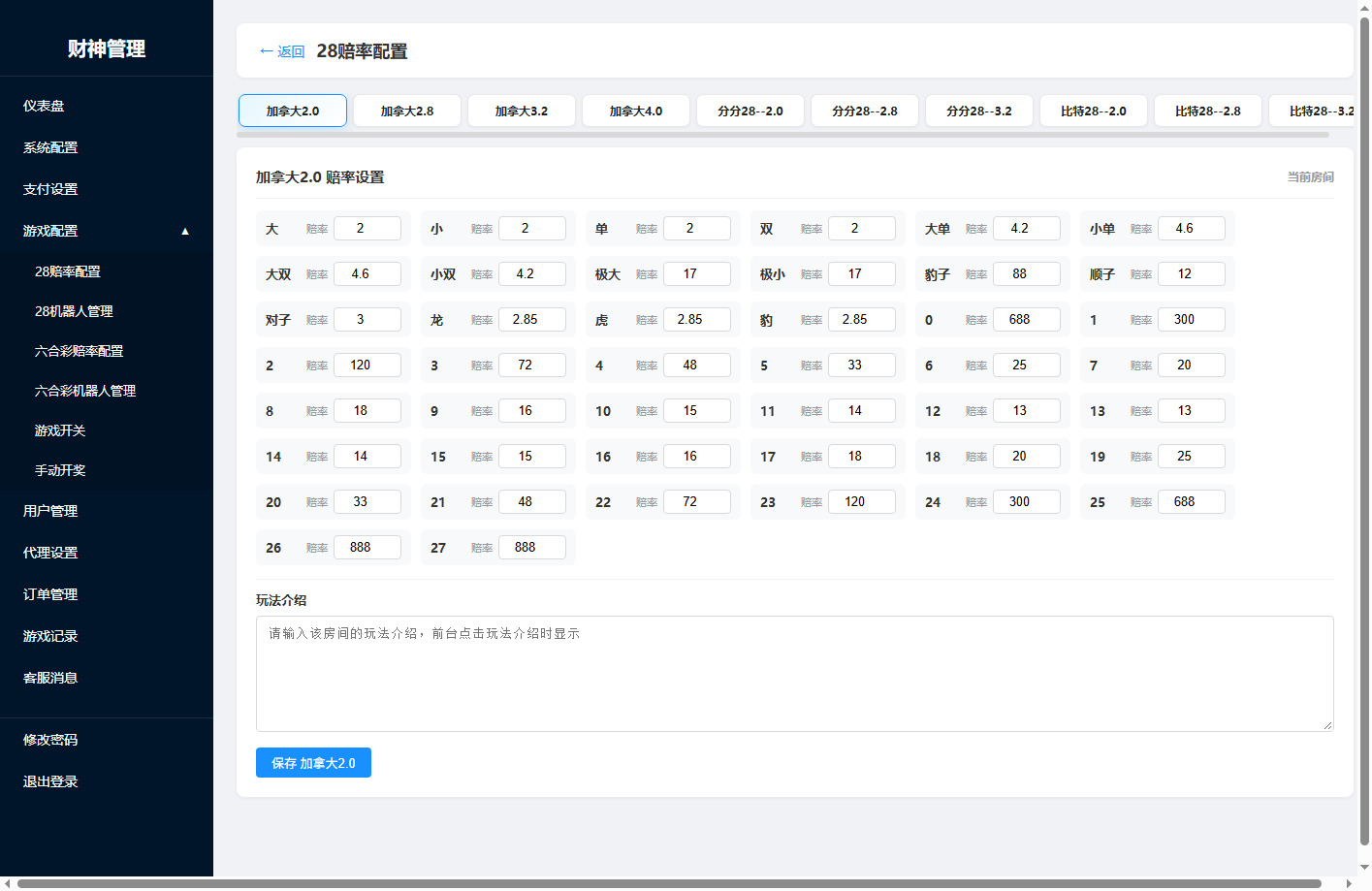
Task: Click the 玩法介绍 textarea
Action: (x=795, y=674)
